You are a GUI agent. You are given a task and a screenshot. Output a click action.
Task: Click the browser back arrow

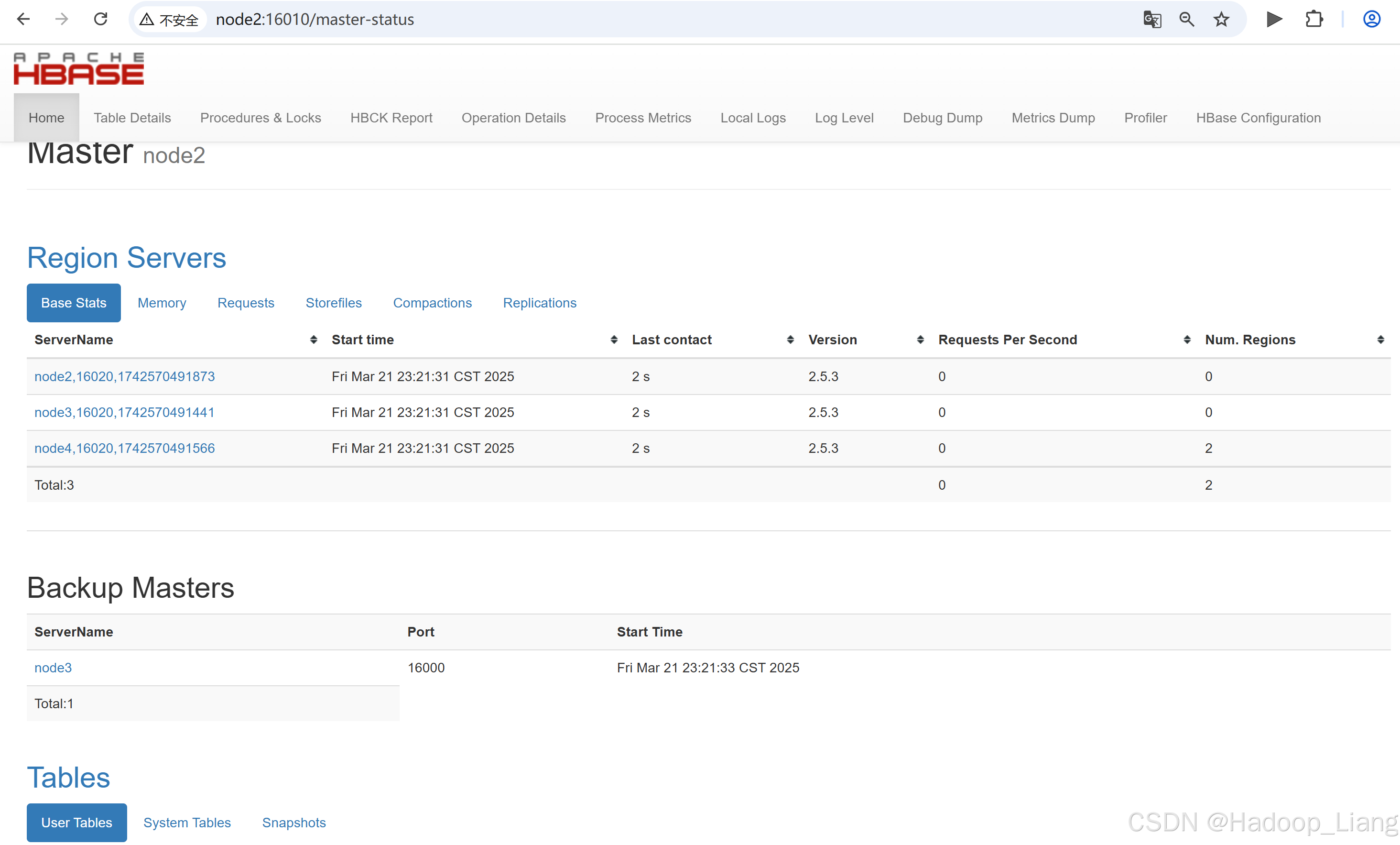[23, 19]
